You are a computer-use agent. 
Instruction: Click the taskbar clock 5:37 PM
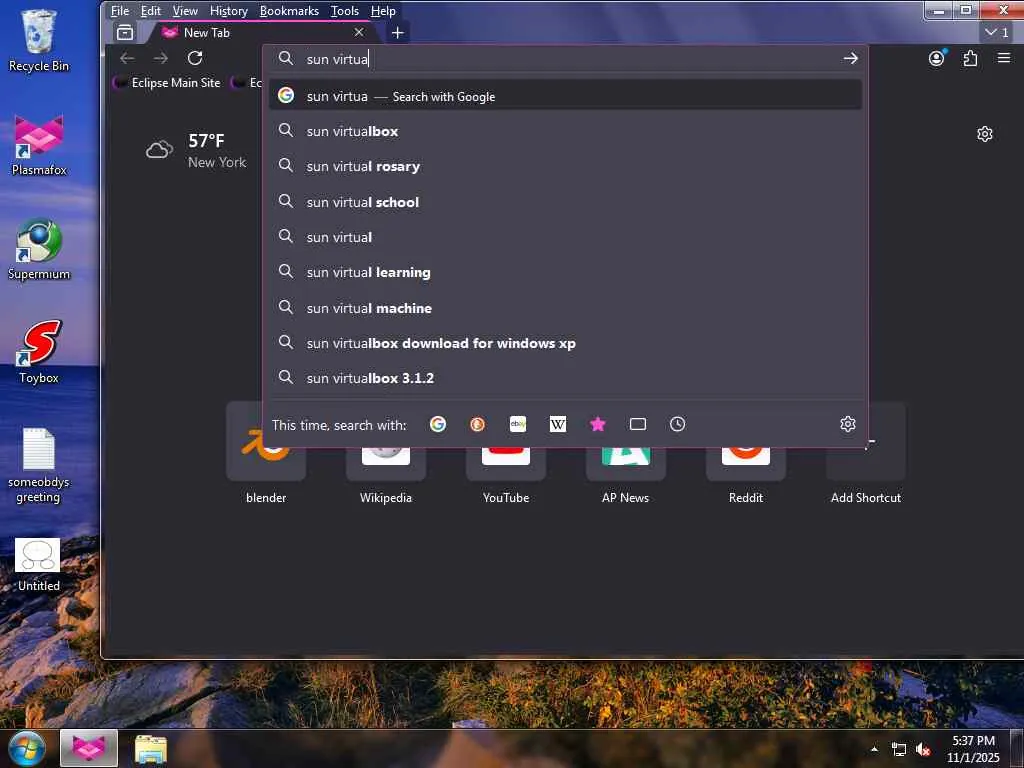973,749
